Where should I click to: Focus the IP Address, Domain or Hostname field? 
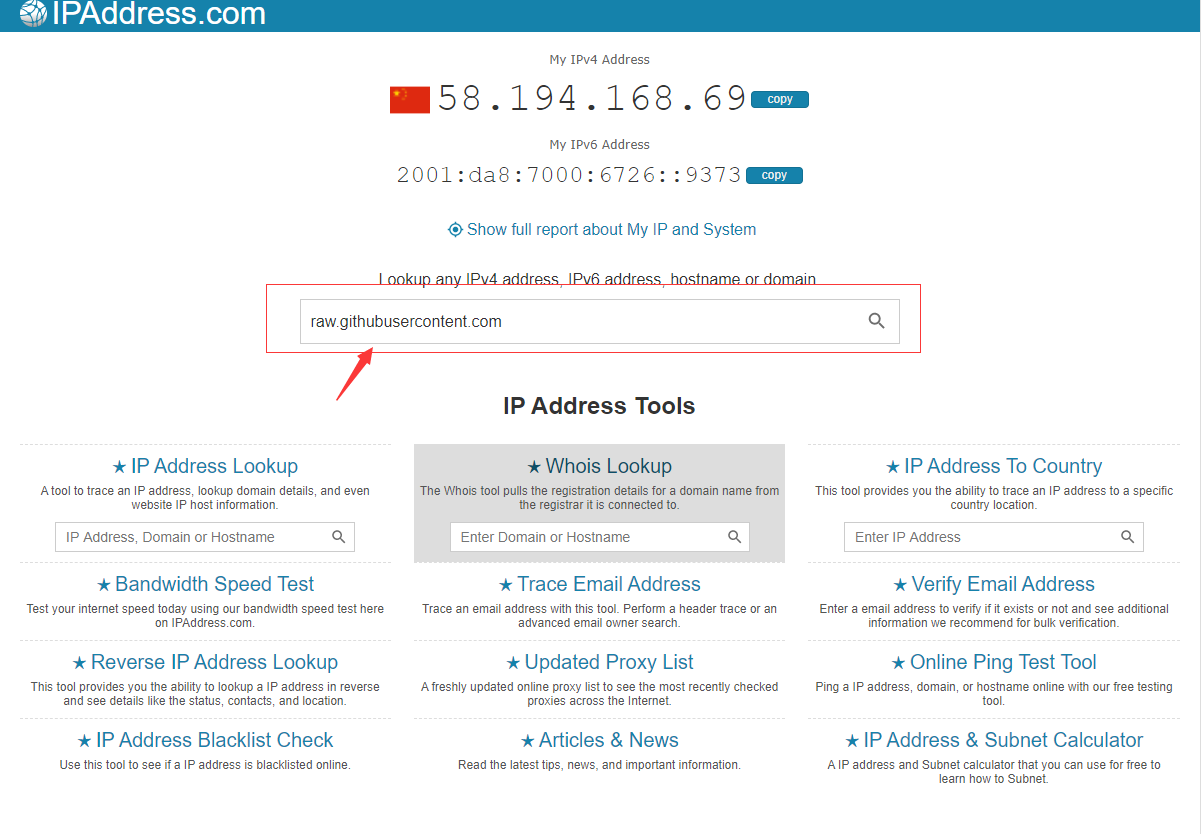coord(205,537)
